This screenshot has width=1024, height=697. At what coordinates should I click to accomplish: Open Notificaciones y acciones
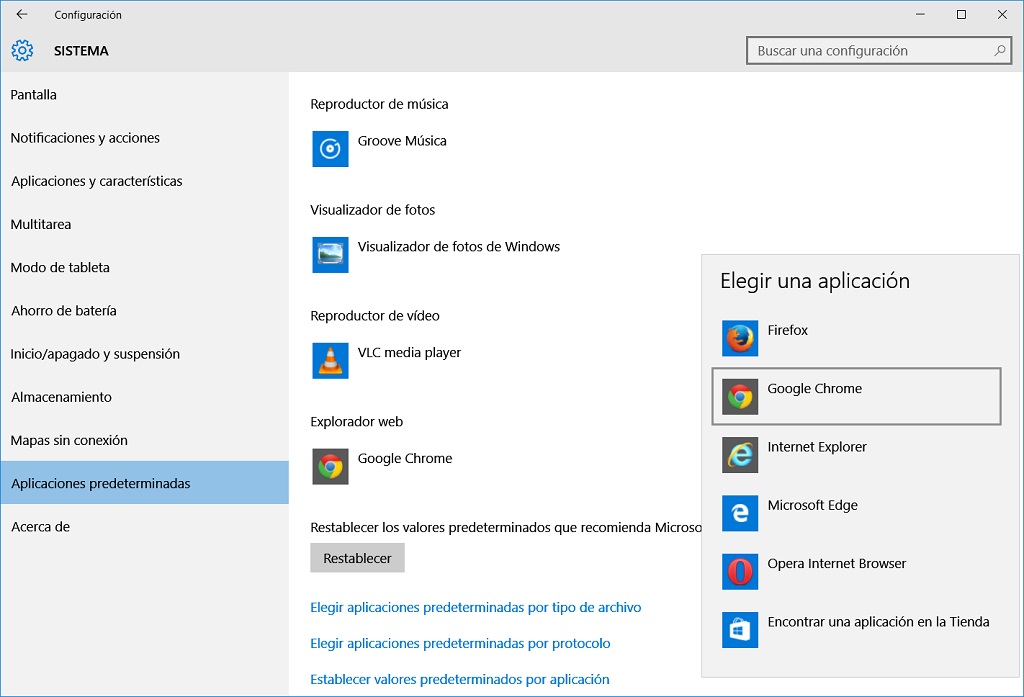click(x=144, y=138)
